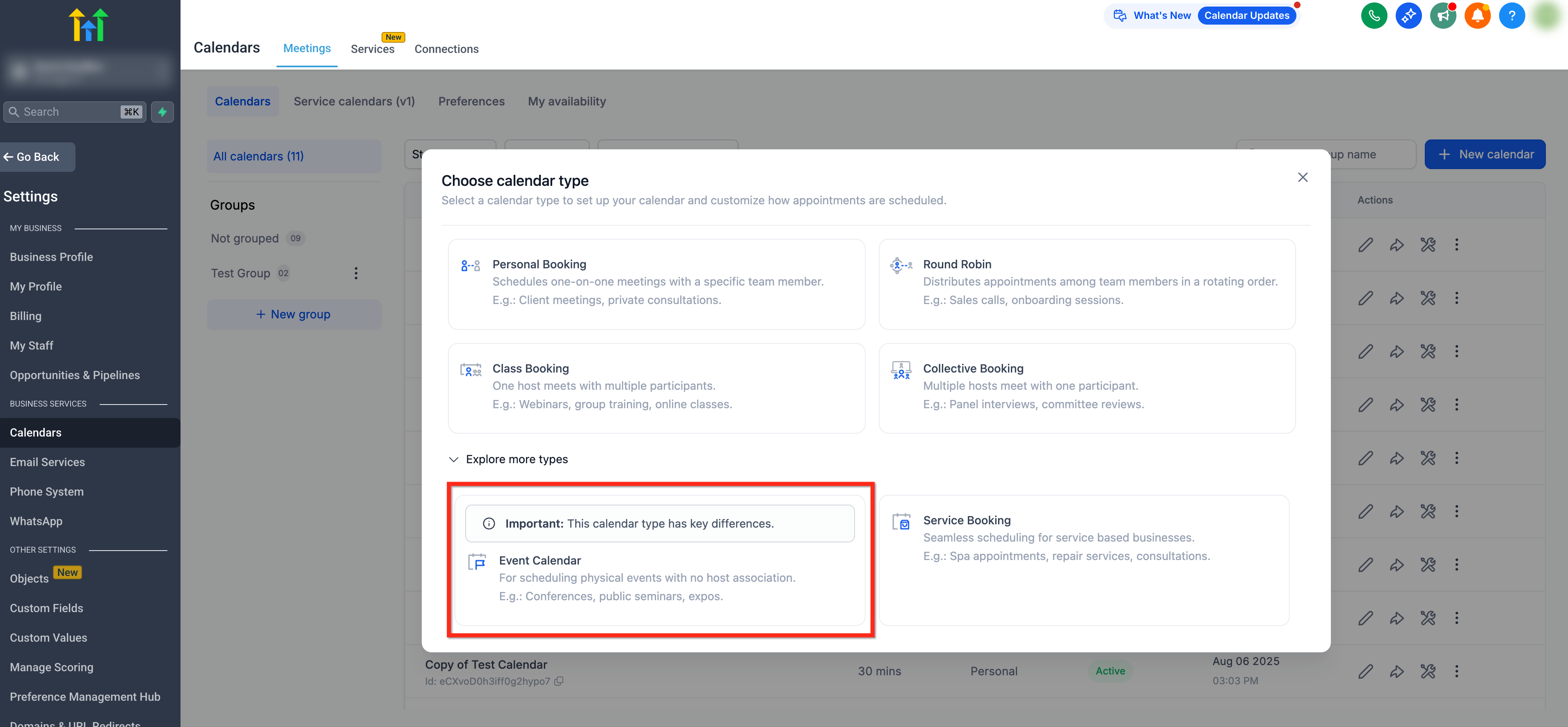This screenshot has height=727, width=1568.
Task: Open the orange notifications bell
Action: click(1477, 16)
